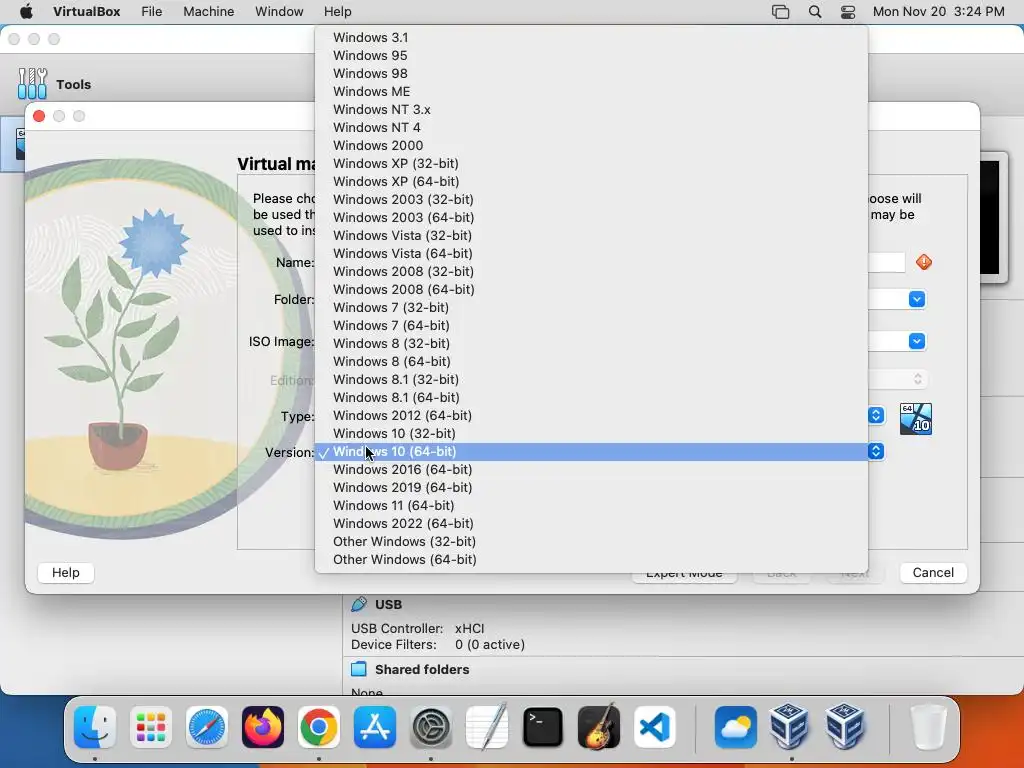Expand the ISO Image dropdown arrow
1024x768 pixels.
[x=917, y=341]
